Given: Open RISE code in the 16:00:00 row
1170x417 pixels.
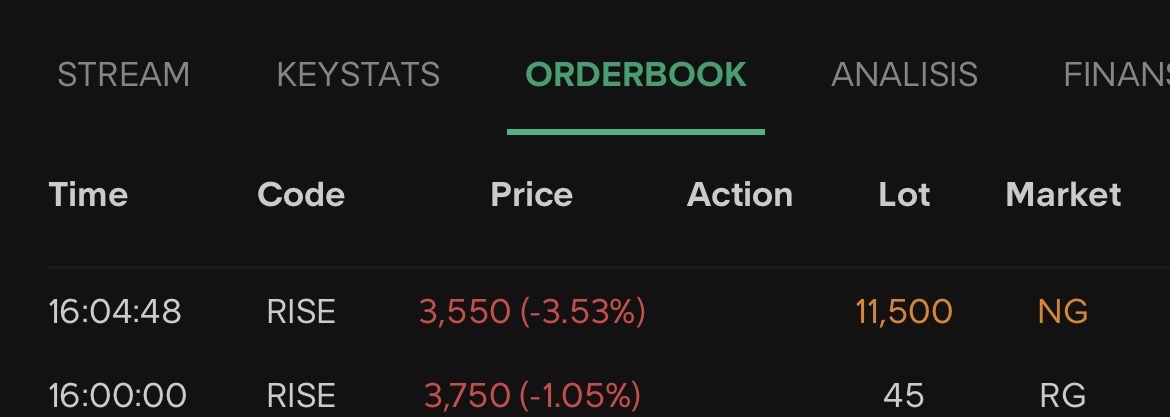Looking at the screenshot, I should pyautogui.click(x=301, y=395).
